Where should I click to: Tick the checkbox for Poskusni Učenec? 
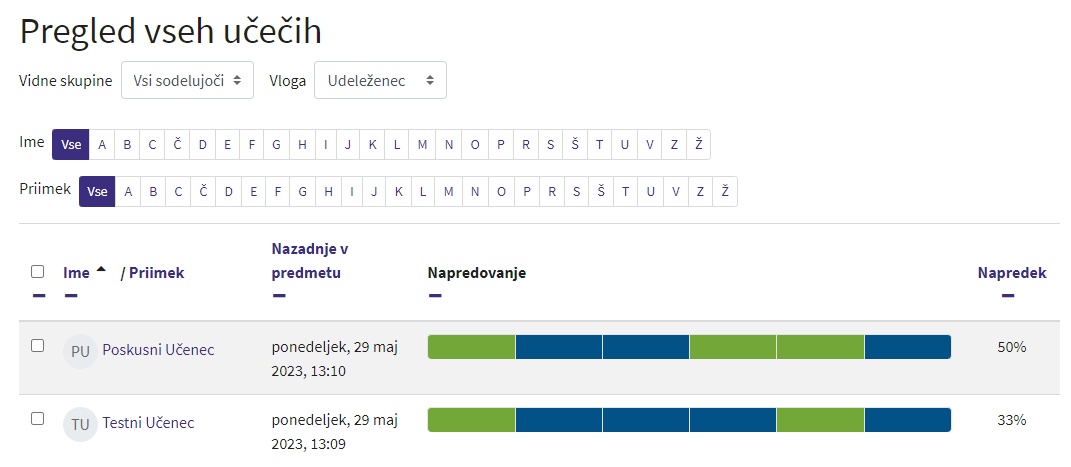coord(38,345)
